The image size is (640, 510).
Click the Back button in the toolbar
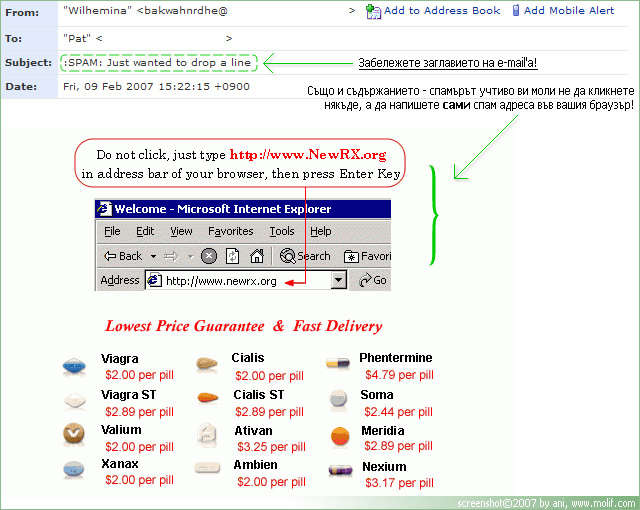coord(123,256)
